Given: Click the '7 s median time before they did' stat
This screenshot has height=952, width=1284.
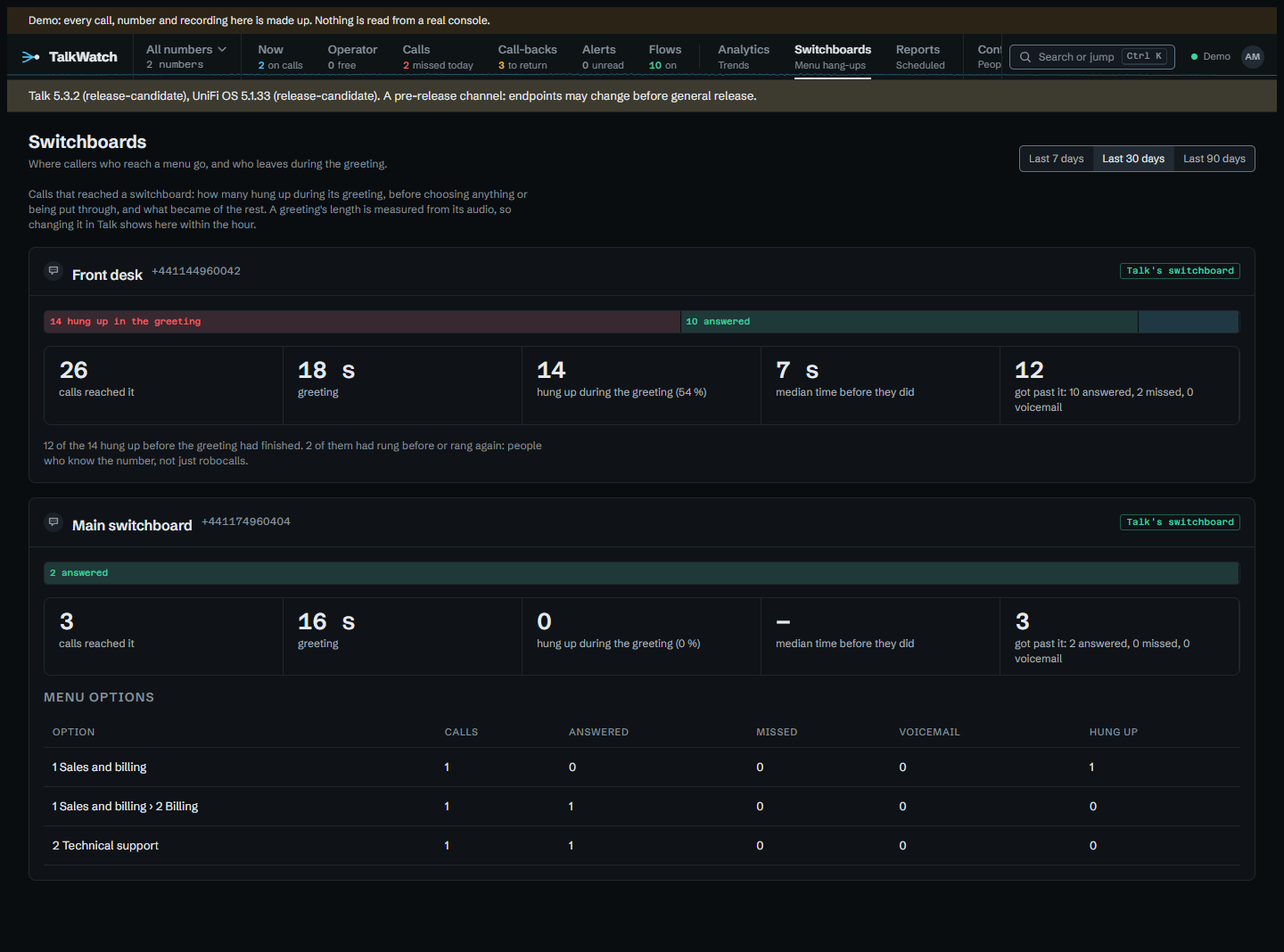Looking at the screenshot, I should pyautogui.click(x=880, y=385).
